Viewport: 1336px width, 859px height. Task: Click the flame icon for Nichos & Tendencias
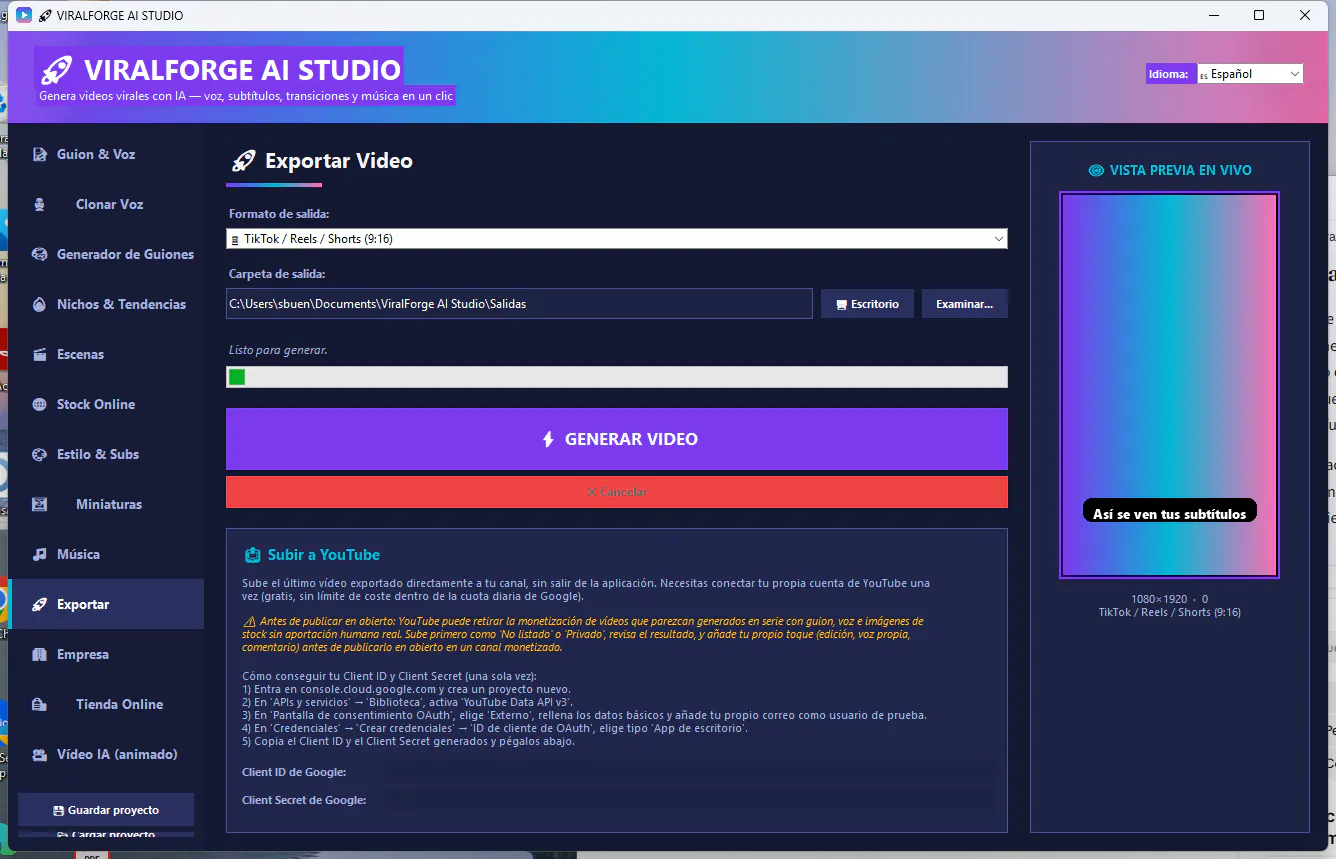(x=40, y=304)
